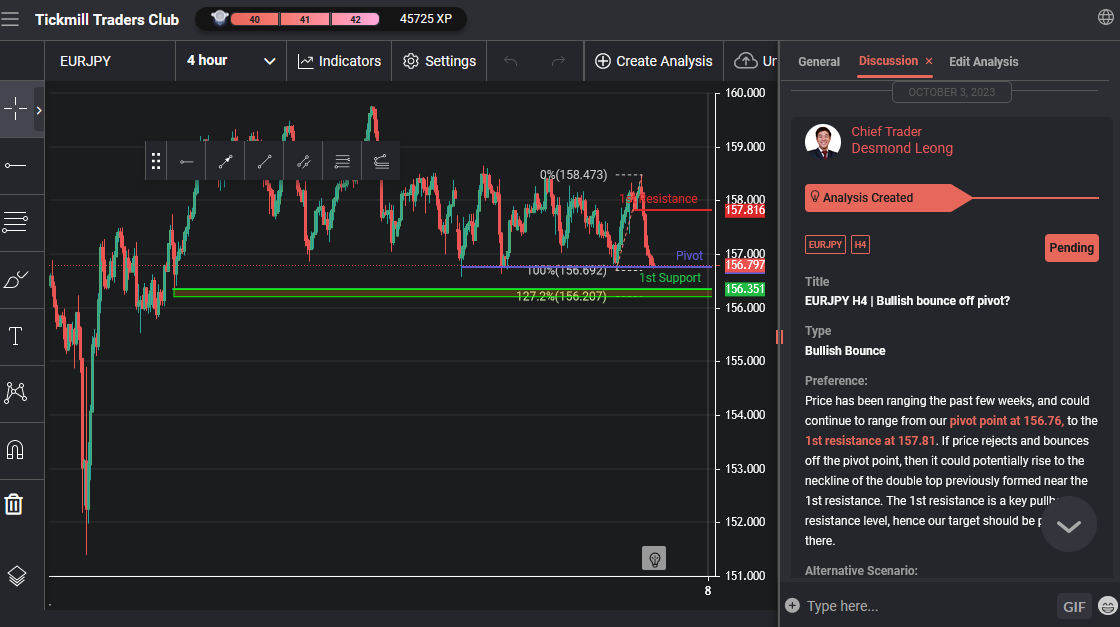This screenshot has height=627, width=1120.
Task: Click the trash delete drawings icon
Action: 14,504
